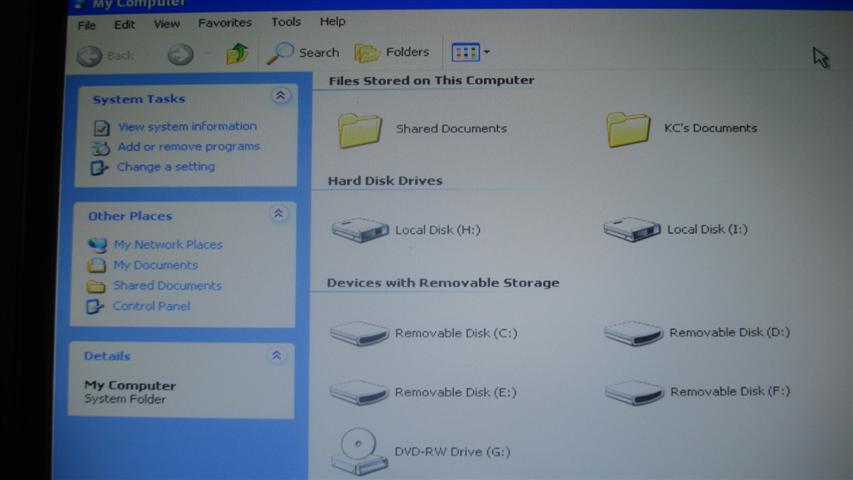Click the 'Removable Disk (D:)' label
Screen dimensions: 853x480
[730, 332]
